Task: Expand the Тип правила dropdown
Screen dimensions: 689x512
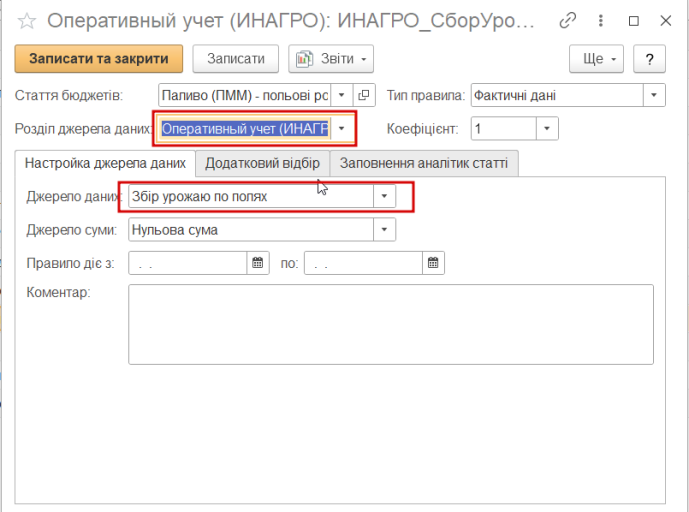Action: pos(654,95)
